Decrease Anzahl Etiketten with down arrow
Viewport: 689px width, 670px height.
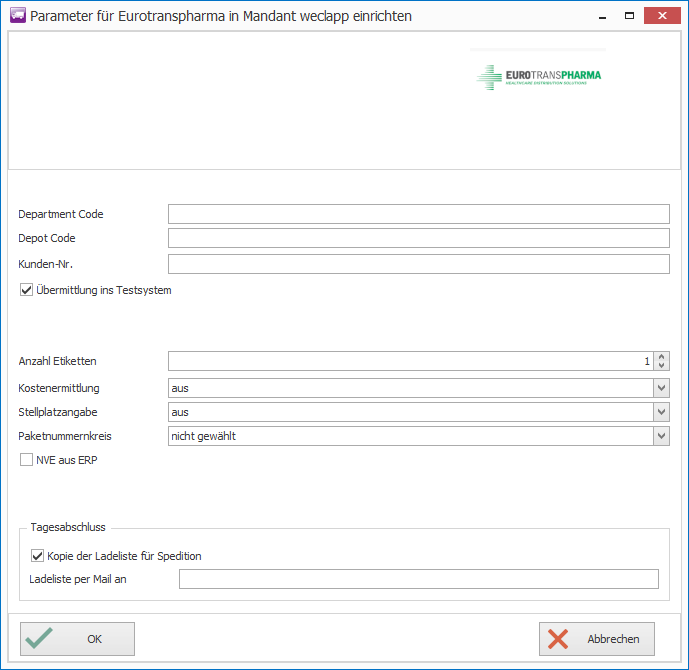pyautogui.click(x=662, y=366)
